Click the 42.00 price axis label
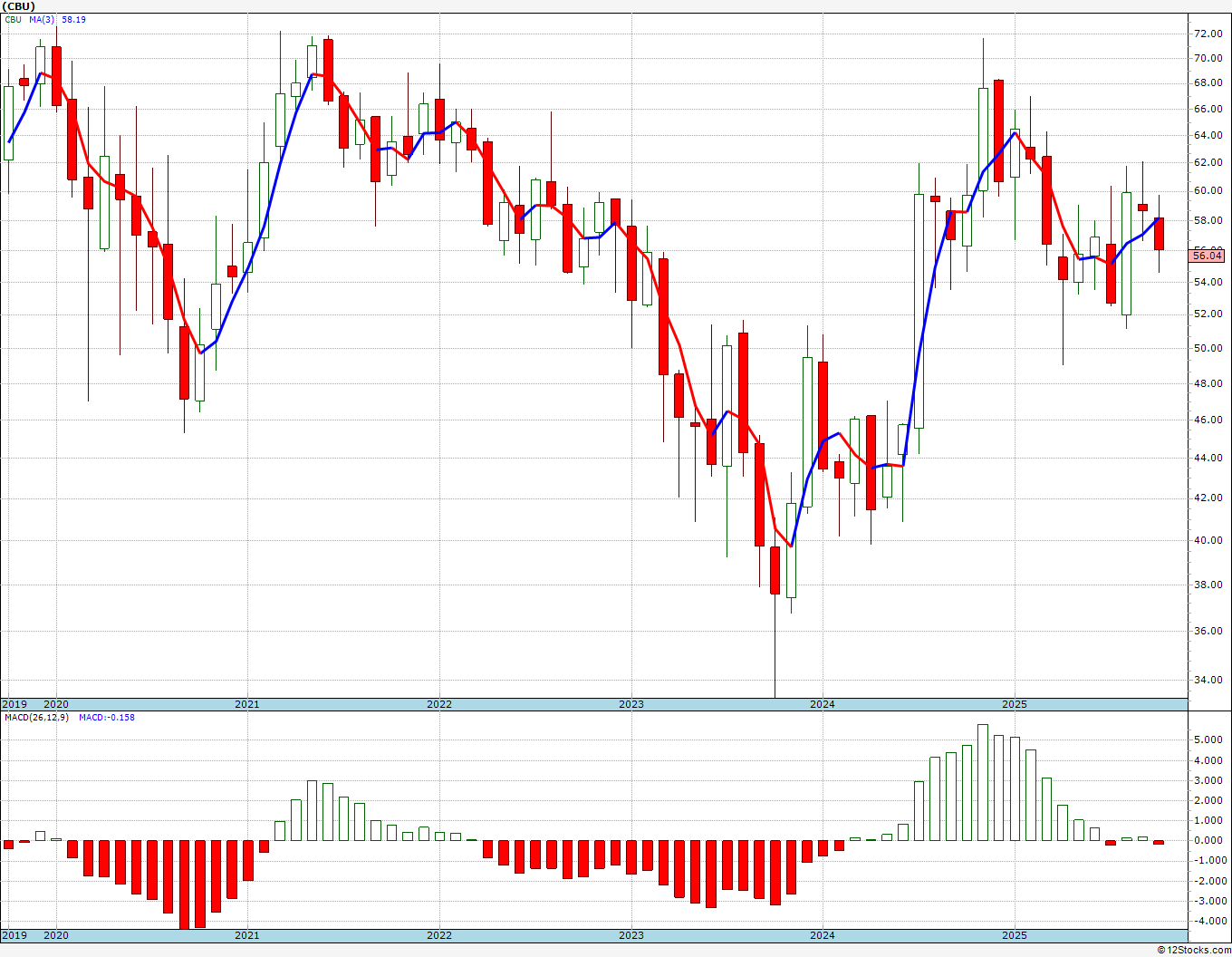The height and width of the screenshot is (957, 1232). [x=1208, y=498]
